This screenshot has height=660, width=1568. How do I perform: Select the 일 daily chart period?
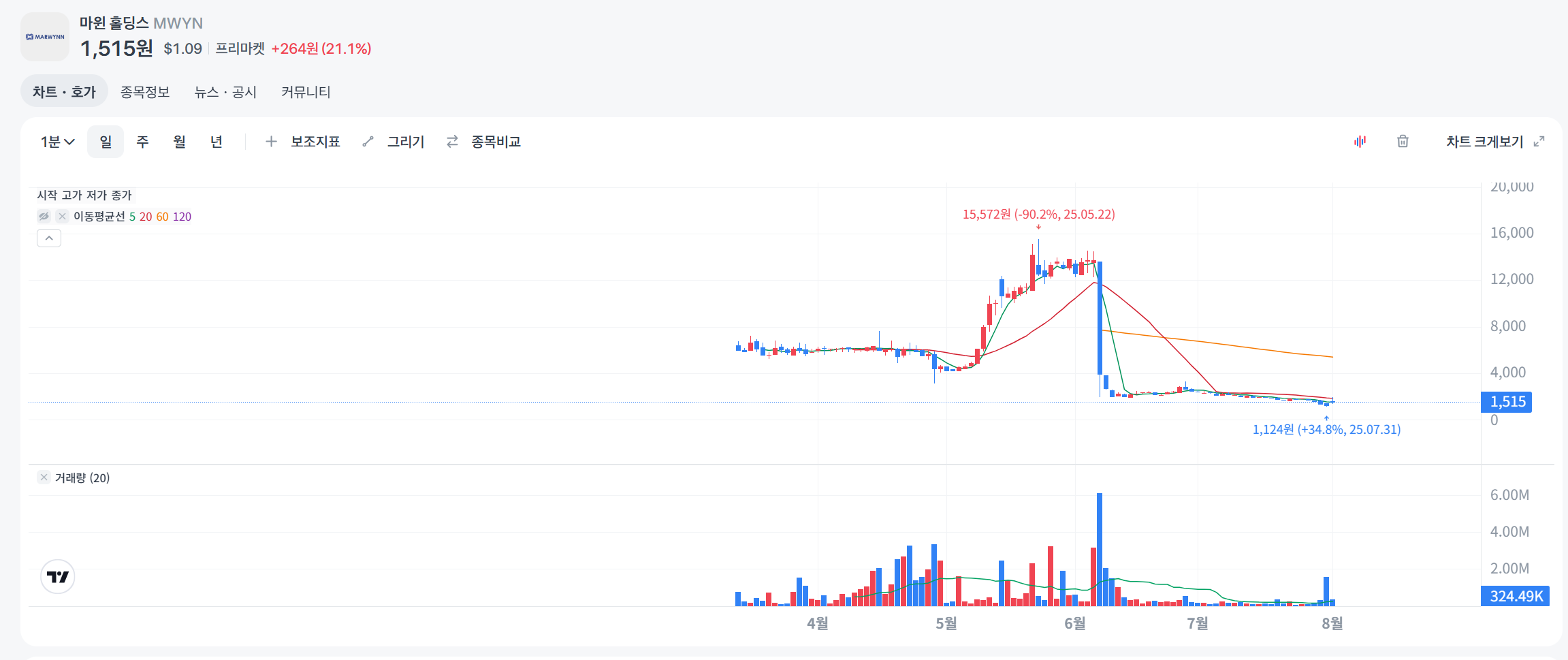point(106,142)
